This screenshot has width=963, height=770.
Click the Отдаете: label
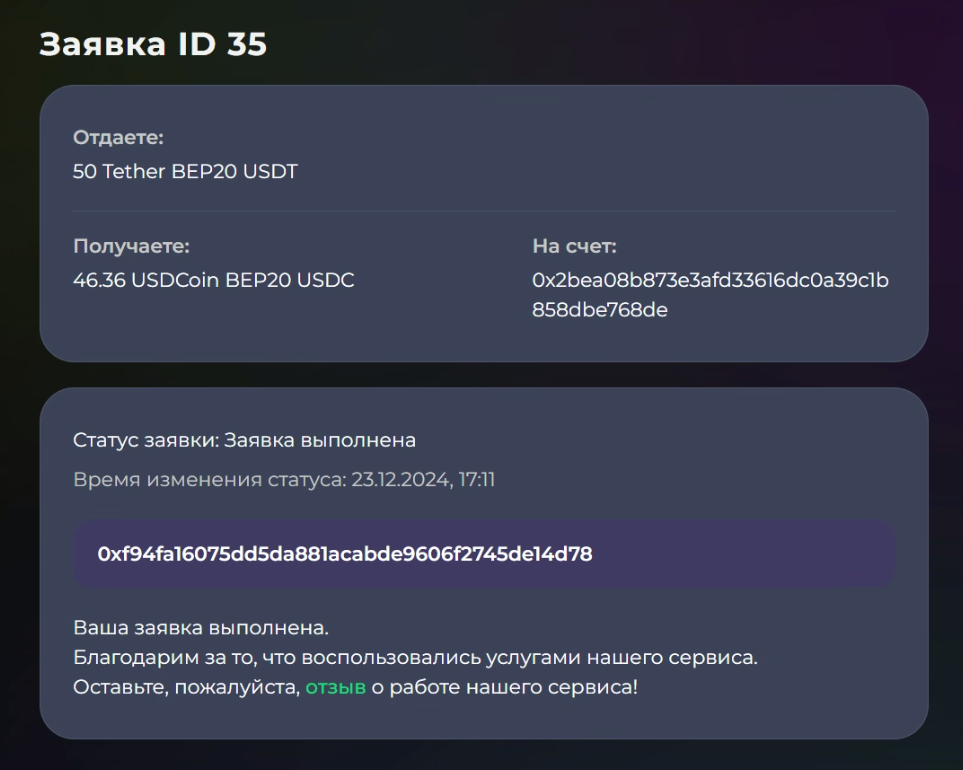tap(118, 137)
